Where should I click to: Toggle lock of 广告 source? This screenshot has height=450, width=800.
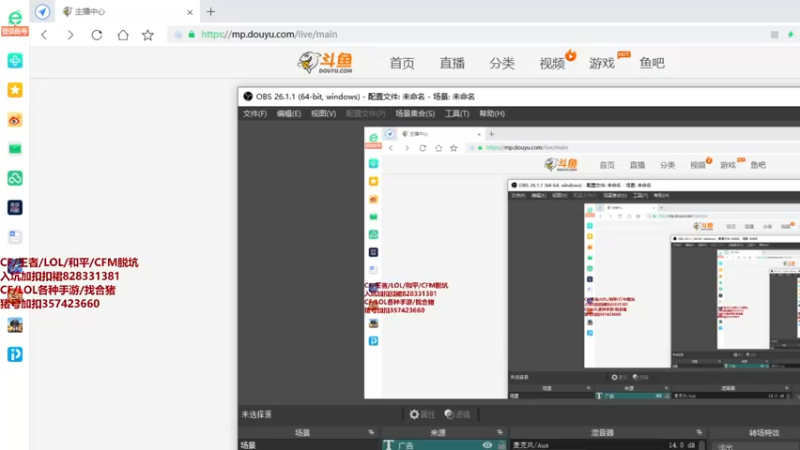click(502, 445)
